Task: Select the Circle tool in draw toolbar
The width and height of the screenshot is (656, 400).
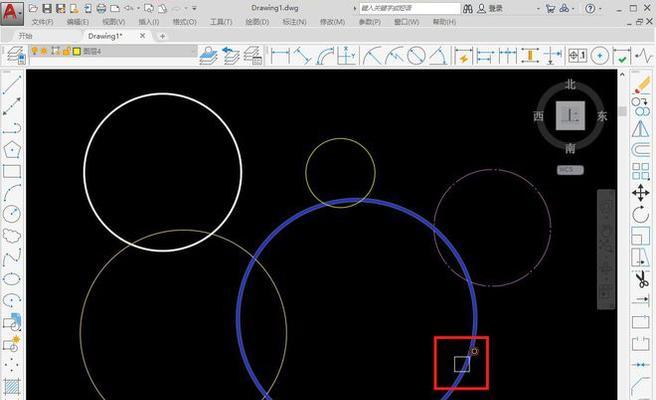Action: point(12,214)
